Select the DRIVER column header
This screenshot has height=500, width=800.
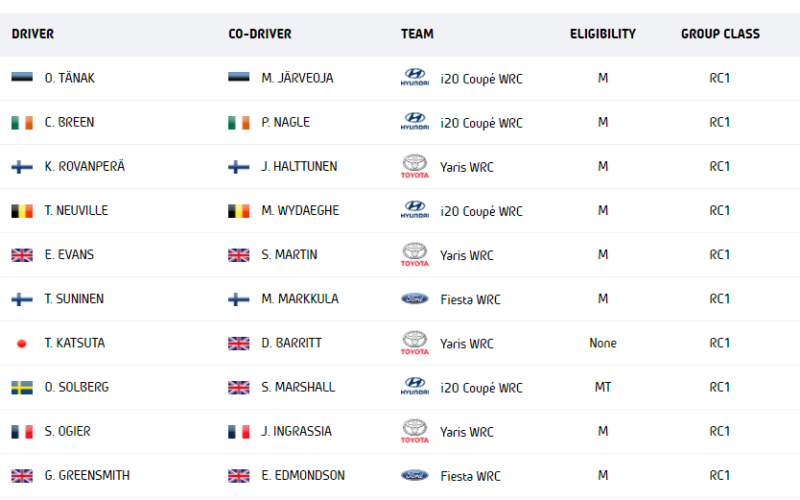coord(33,34)
